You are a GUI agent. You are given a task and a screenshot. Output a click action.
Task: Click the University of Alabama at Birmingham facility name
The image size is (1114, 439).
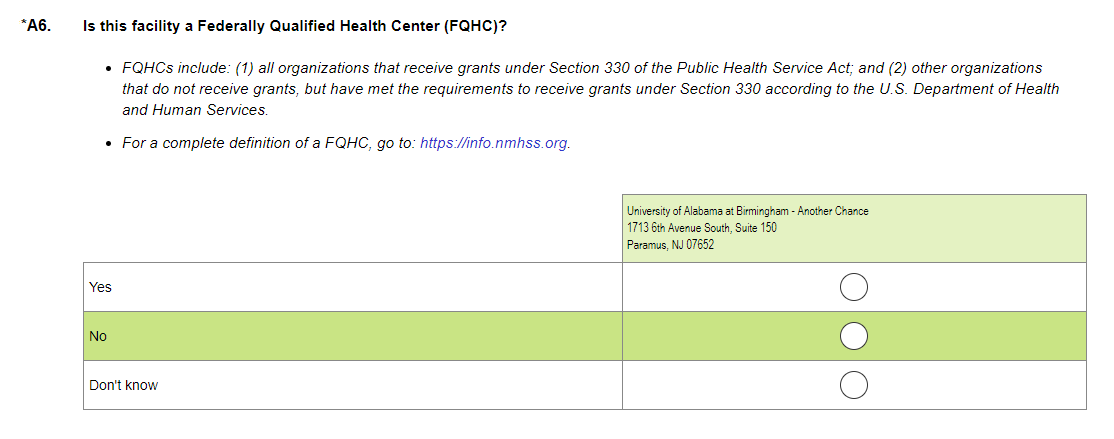coord(747,211)
